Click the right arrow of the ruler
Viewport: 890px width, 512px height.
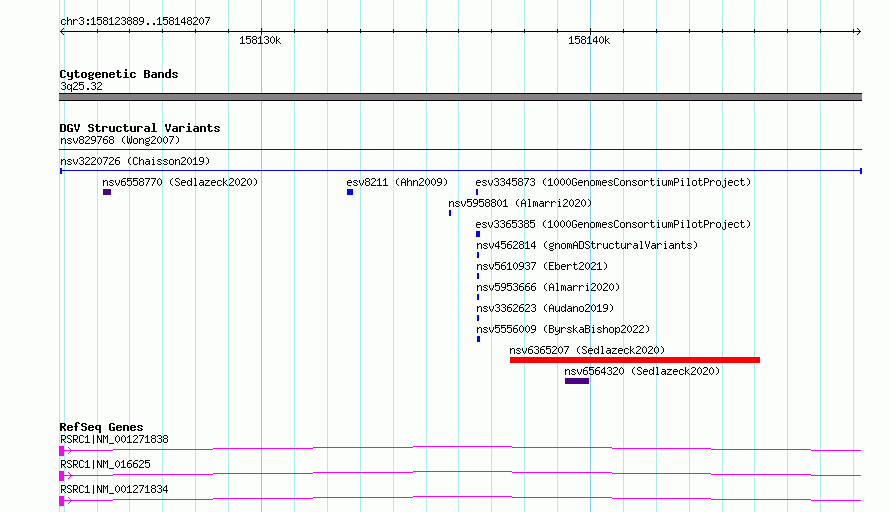click(x=858, y=32)
